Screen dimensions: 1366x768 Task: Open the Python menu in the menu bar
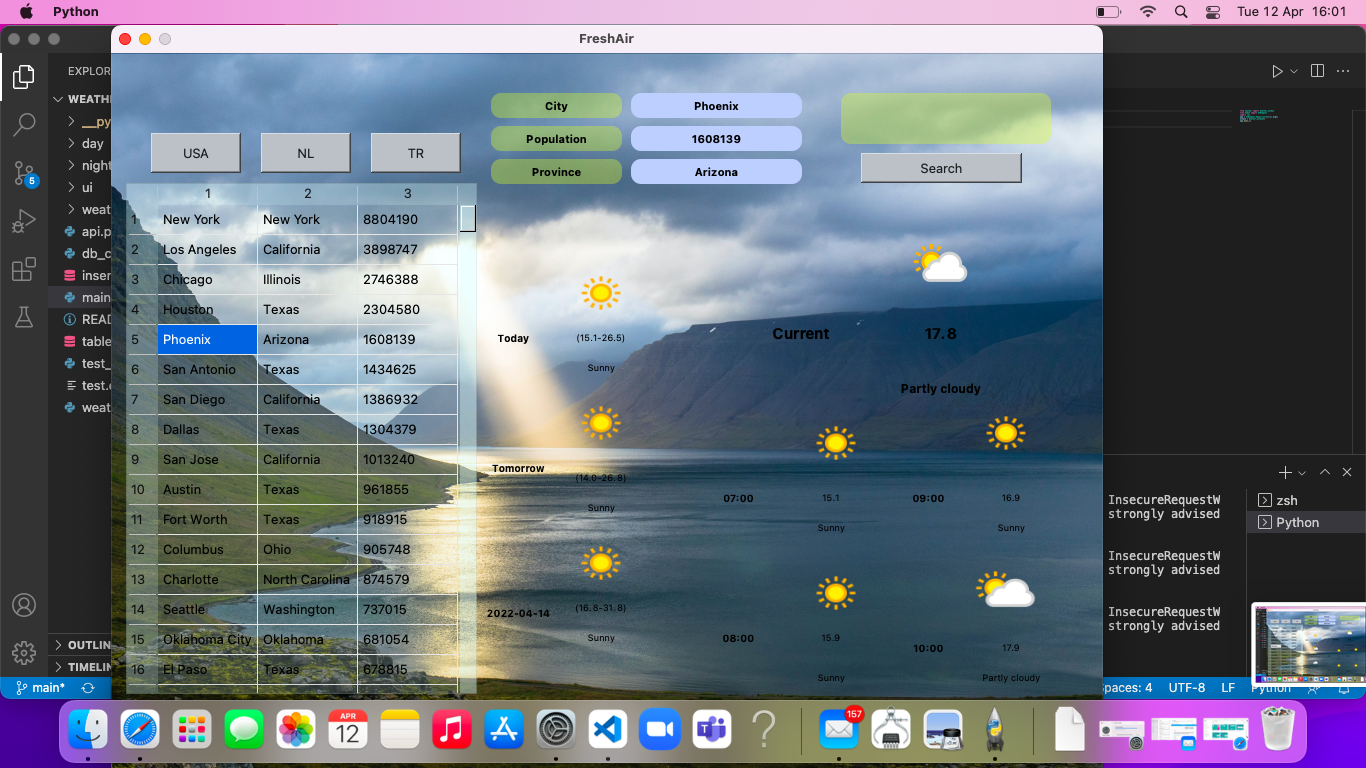coord(76,12)
